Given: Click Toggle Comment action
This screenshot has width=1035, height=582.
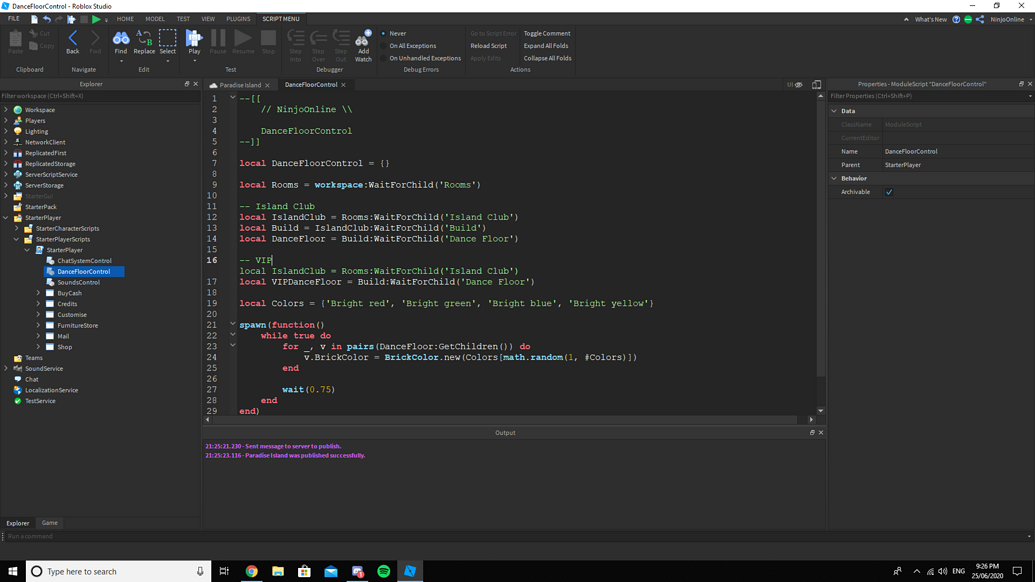Looking at the screenshot, I should click(x=547, y=33).
